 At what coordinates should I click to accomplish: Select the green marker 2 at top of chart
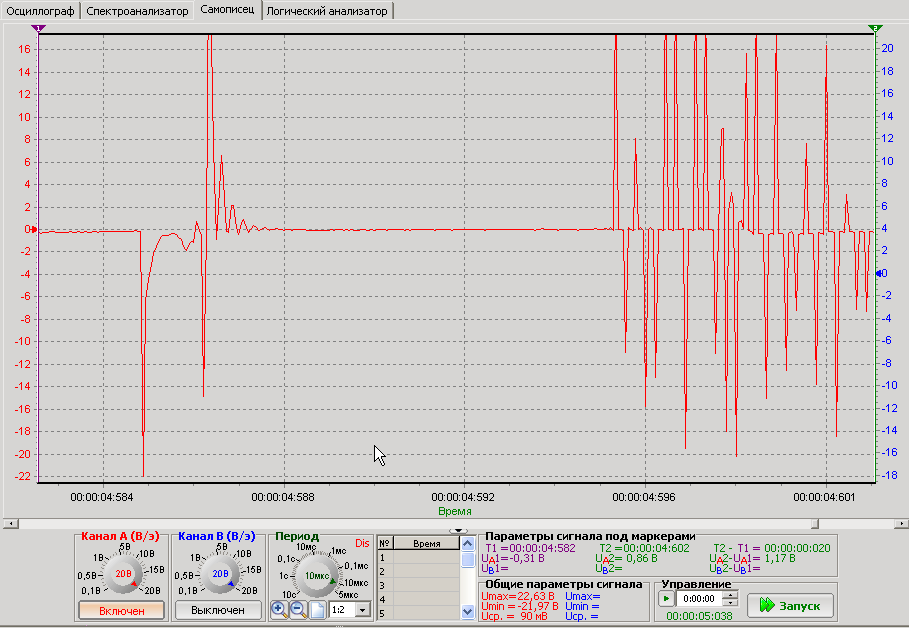click(875, 28)
